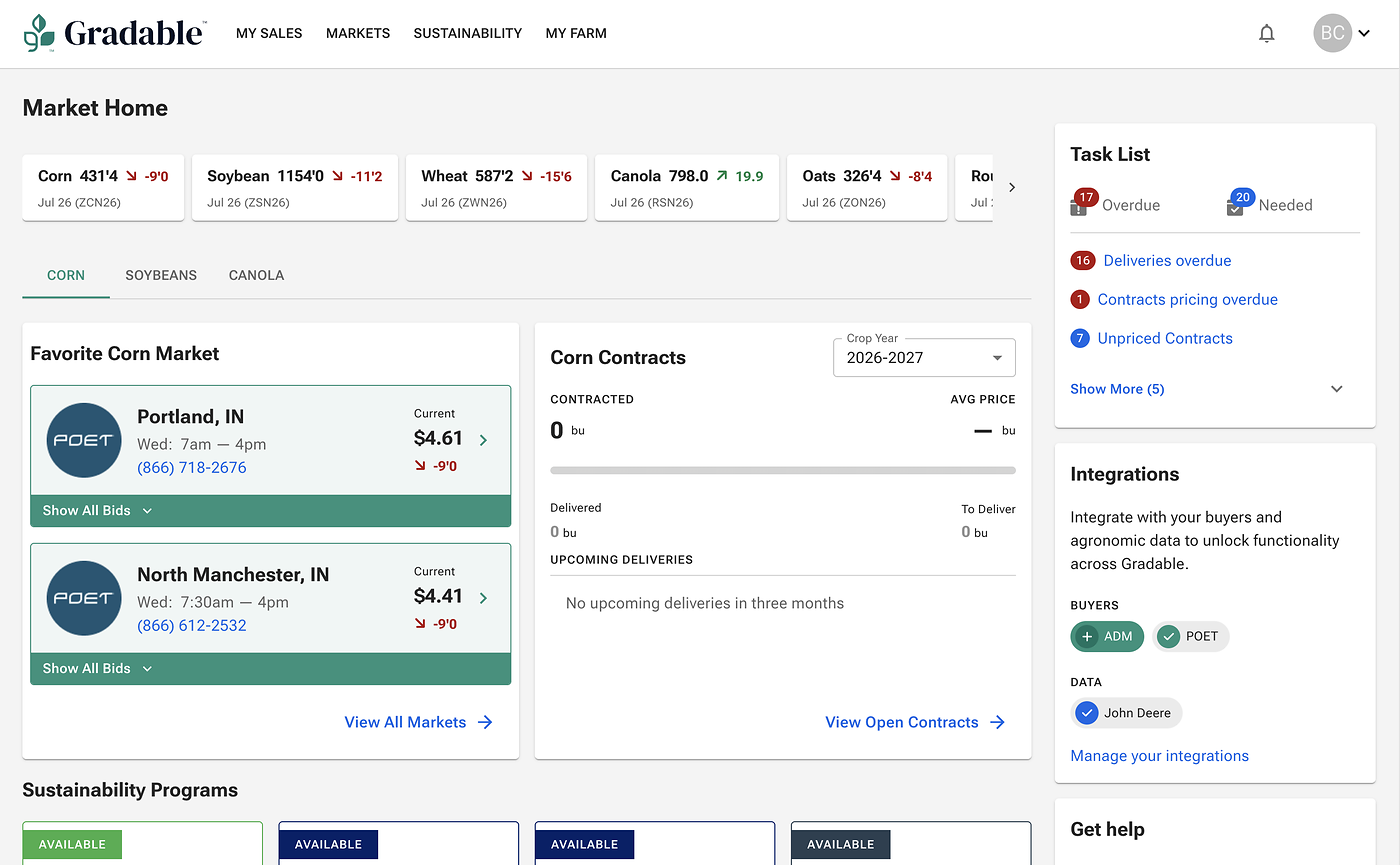Open the notifications bell
Screen dimensions: 1400x865
click(1267, 33)
